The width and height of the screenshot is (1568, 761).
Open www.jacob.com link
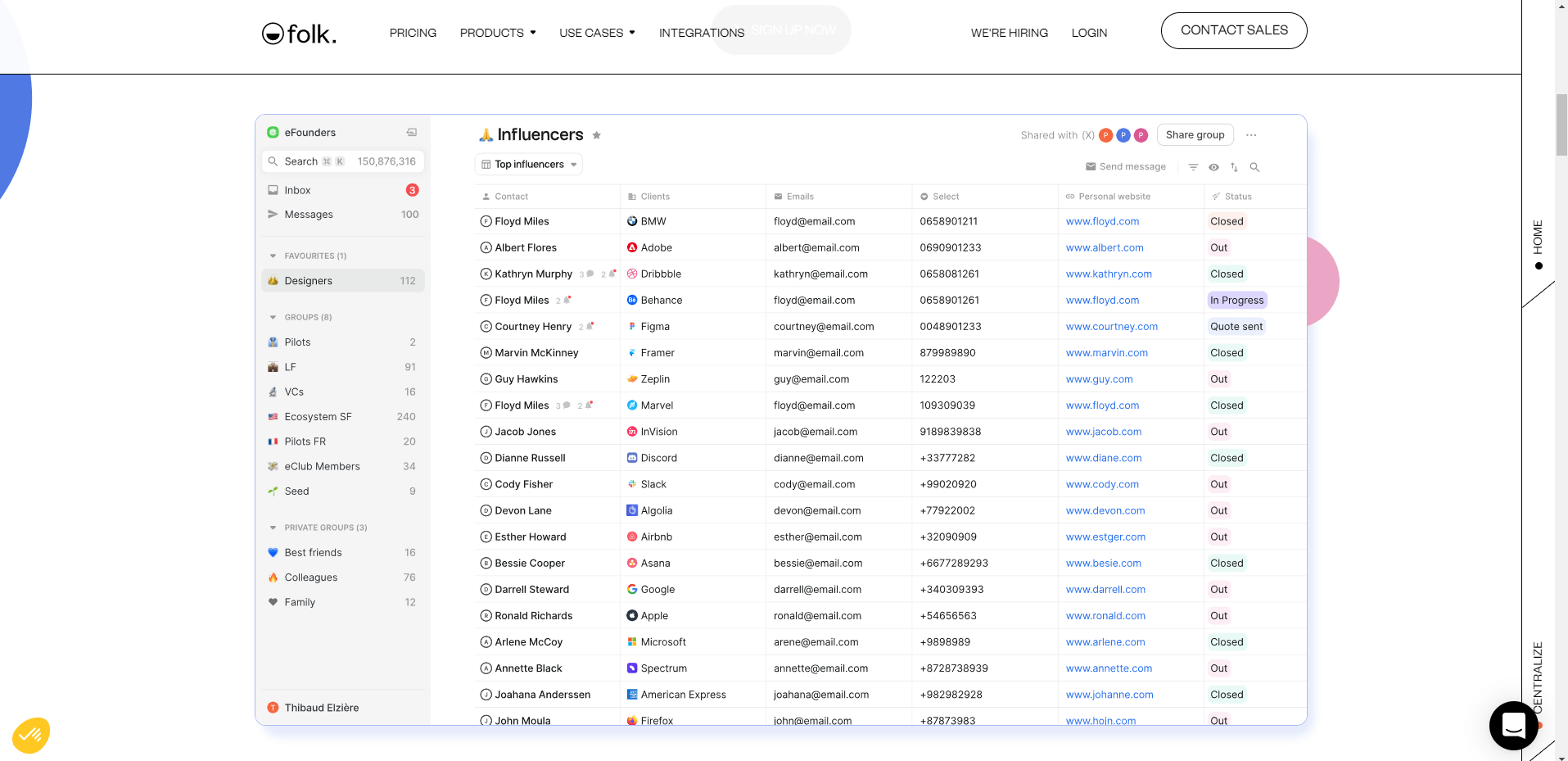tap(1104, 432)
